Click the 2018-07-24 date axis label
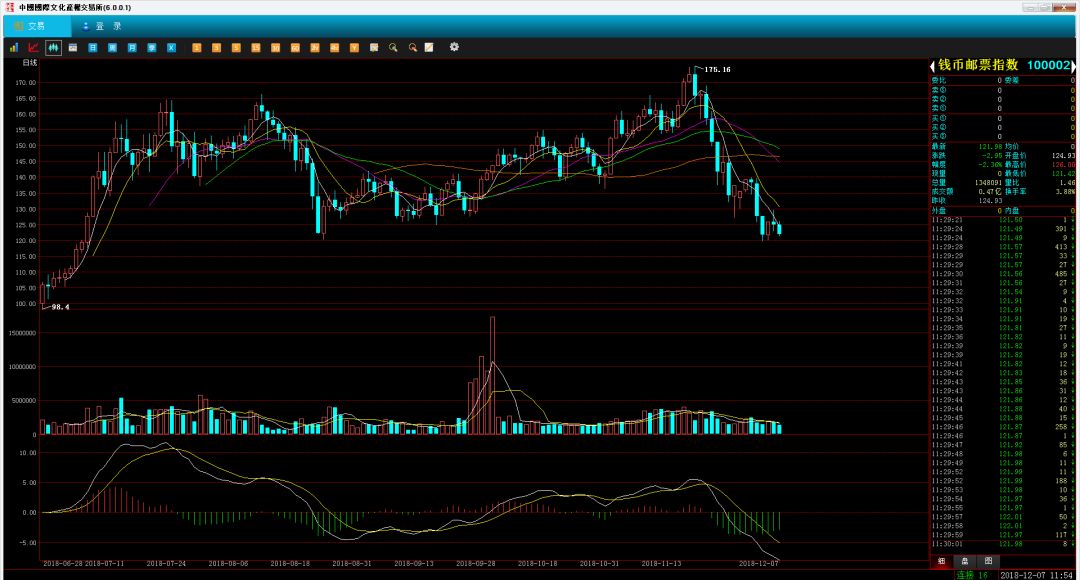Screen dimensions: 1080x580 pos(166,563)
